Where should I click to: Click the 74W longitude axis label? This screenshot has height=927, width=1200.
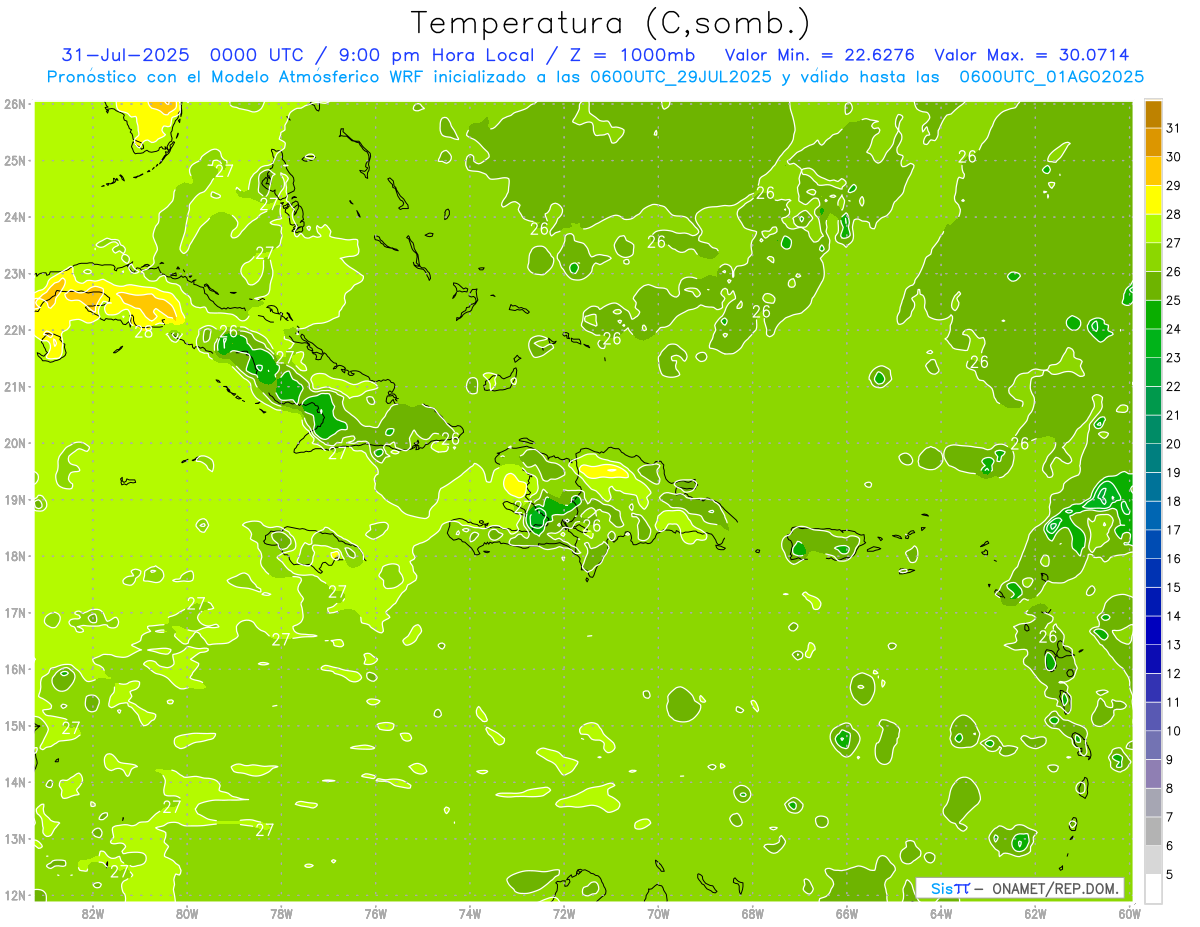(x=470, y=913)
